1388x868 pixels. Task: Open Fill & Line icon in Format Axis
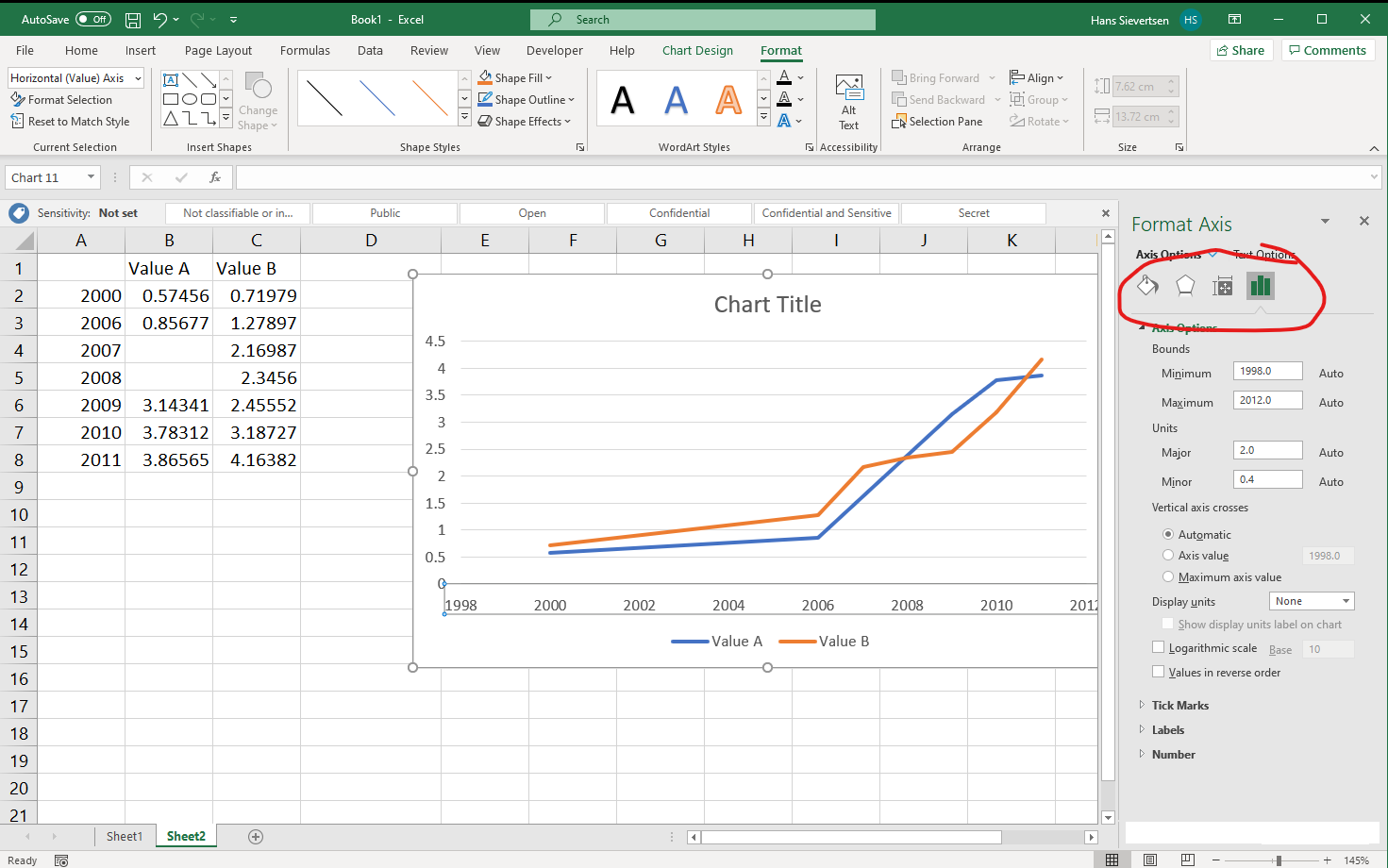click(1147, 285)
